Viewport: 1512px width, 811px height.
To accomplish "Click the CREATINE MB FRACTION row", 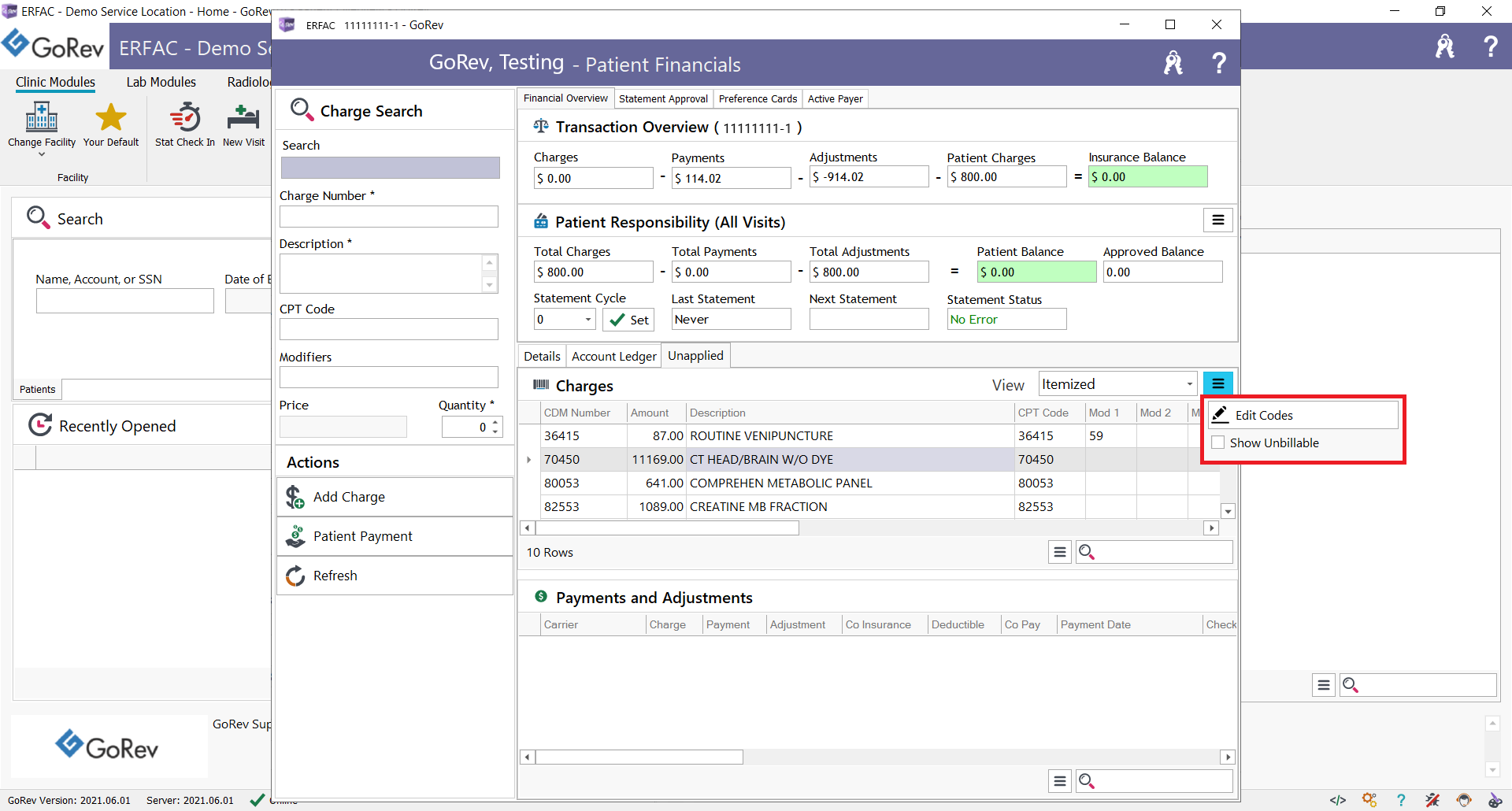I will 869,506.
